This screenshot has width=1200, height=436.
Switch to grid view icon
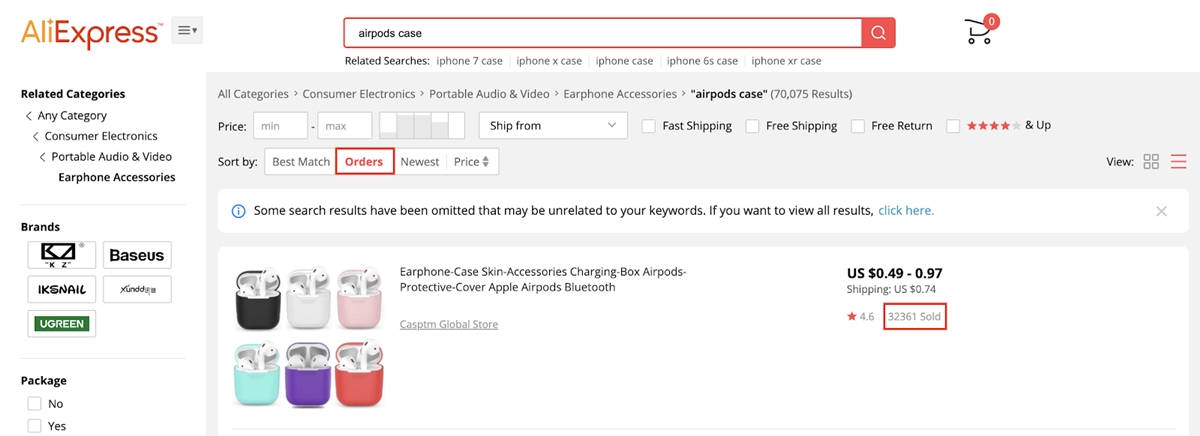pyautogui.click(x=1151, y=162)
